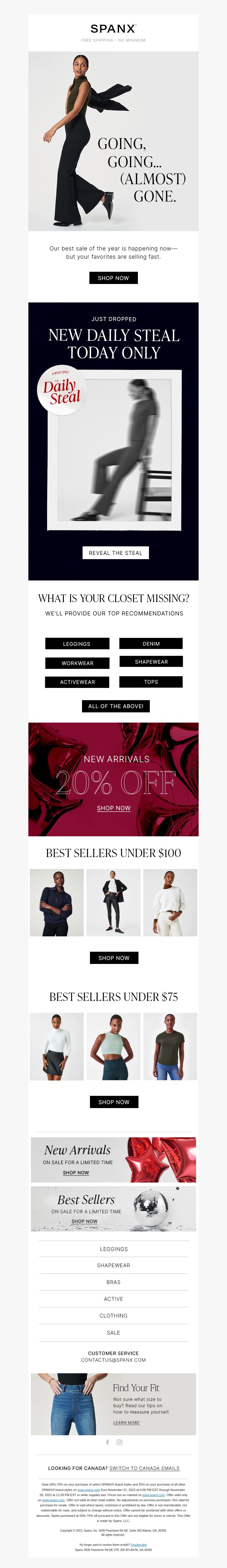
Task: Choose the Workwear recommendation button
Action: click(x=77, y=663)
